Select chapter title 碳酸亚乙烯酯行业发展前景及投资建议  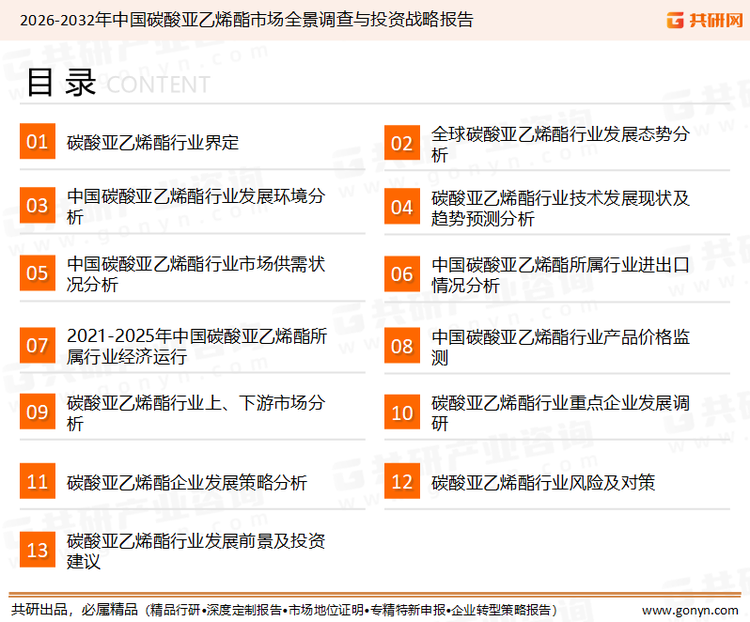(196, 551)
